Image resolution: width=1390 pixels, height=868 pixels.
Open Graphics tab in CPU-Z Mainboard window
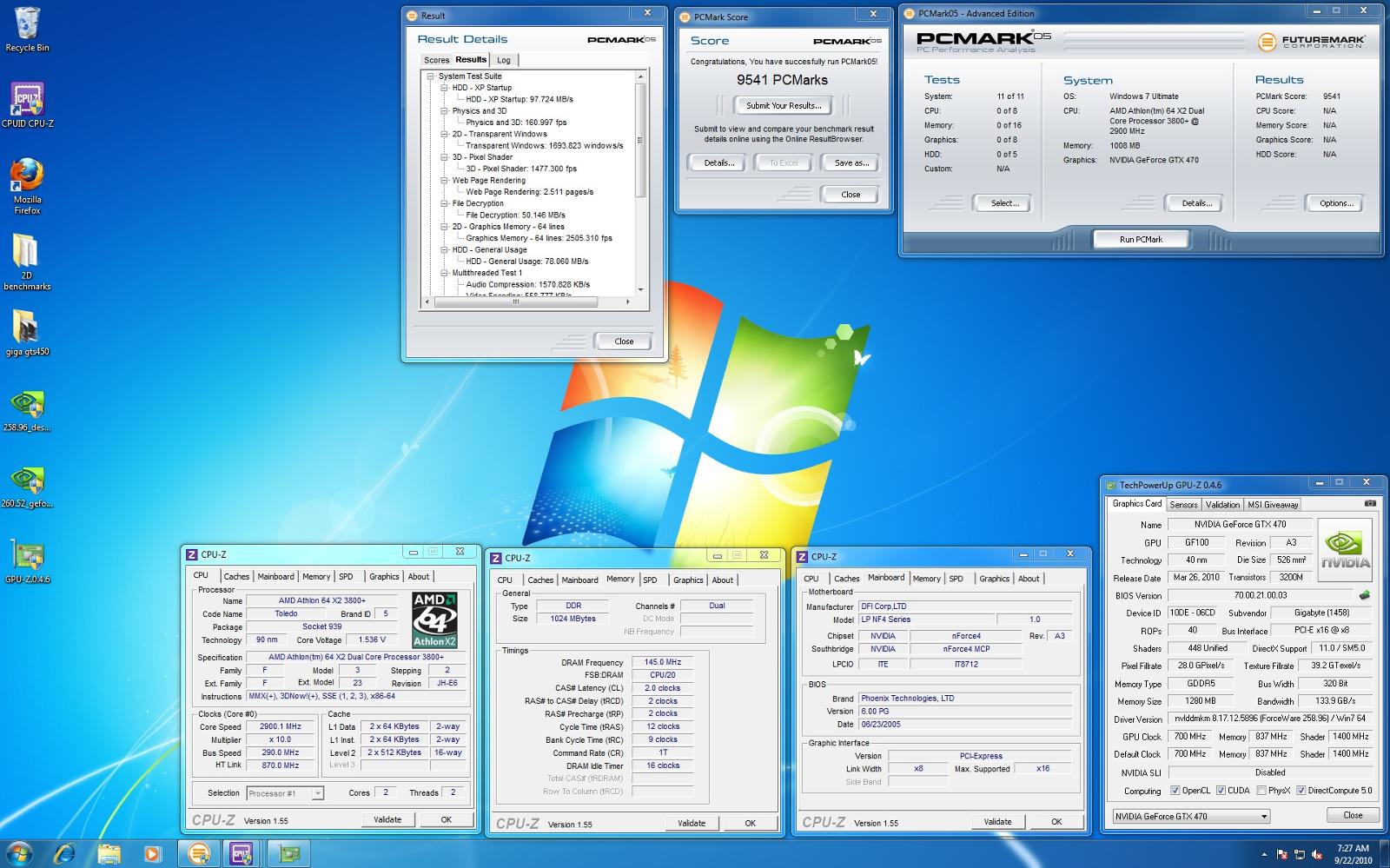[994, 579]
